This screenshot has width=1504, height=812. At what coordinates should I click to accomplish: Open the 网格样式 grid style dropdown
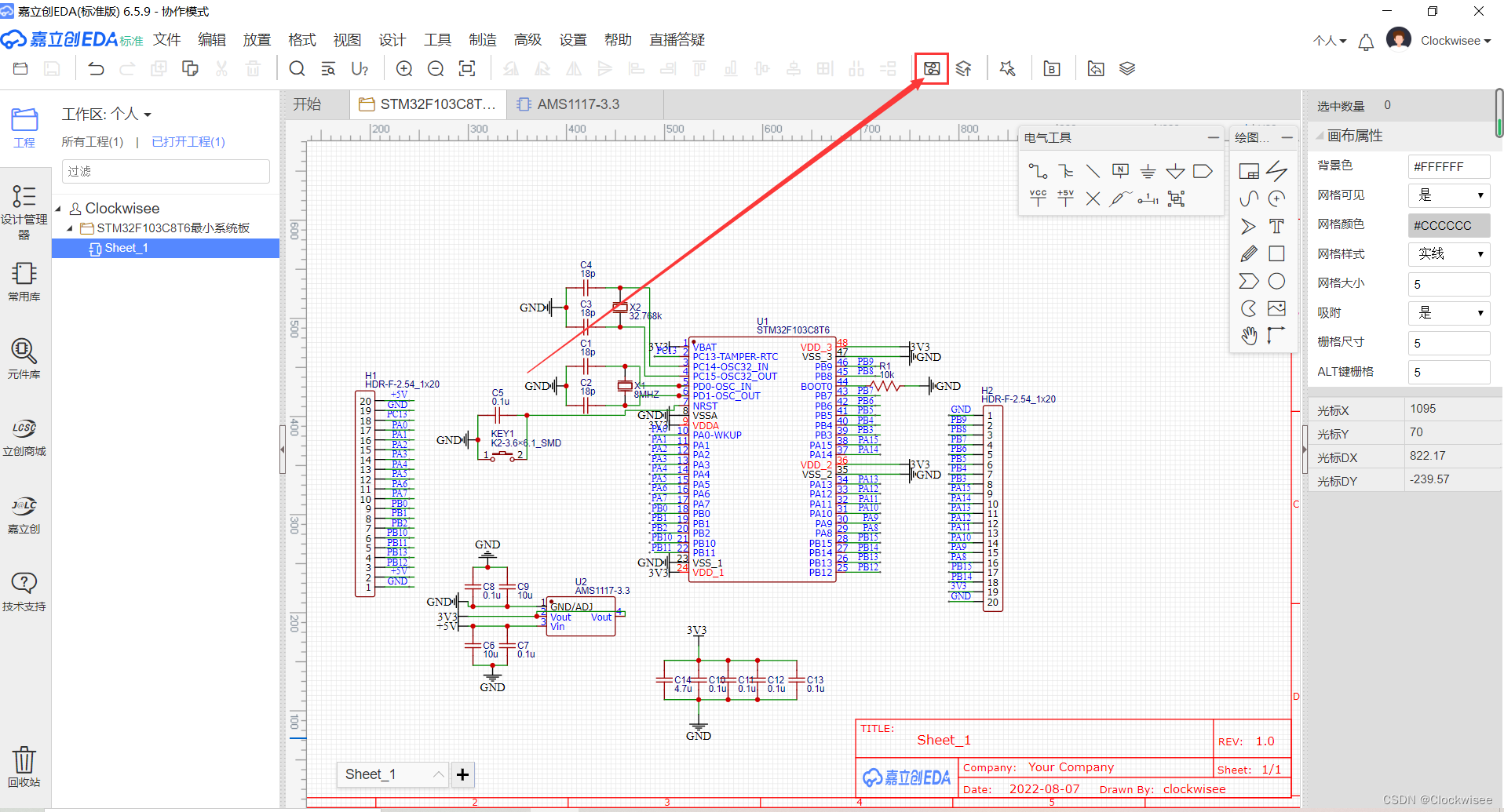(1449, 254)
